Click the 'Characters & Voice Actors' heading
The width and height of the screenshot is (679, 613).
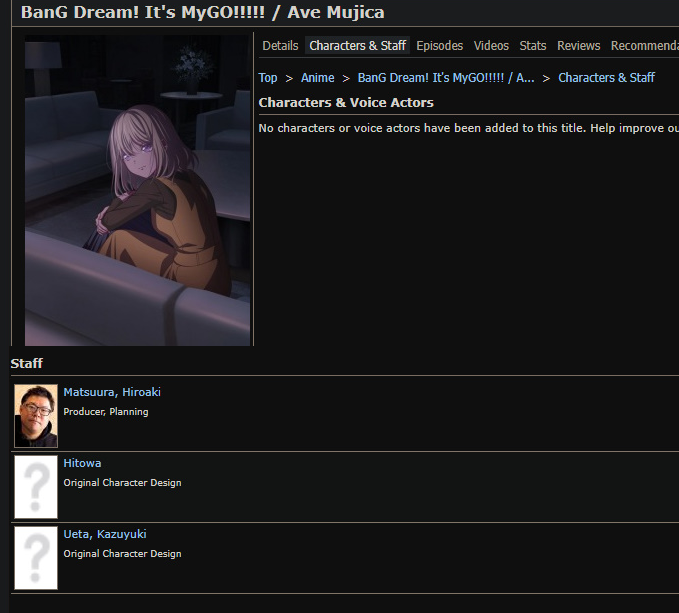(x=346, y=103)
